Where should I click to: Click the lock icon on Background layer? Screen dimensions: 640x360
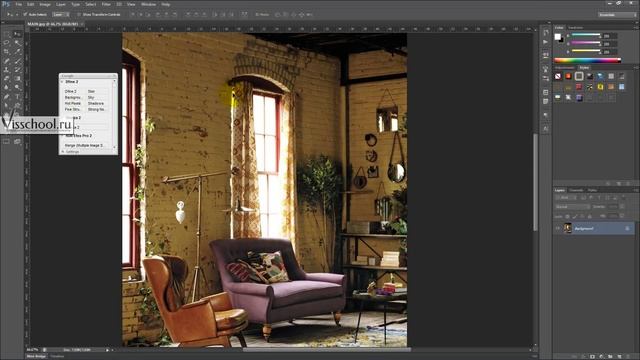[x=627, y=229]
